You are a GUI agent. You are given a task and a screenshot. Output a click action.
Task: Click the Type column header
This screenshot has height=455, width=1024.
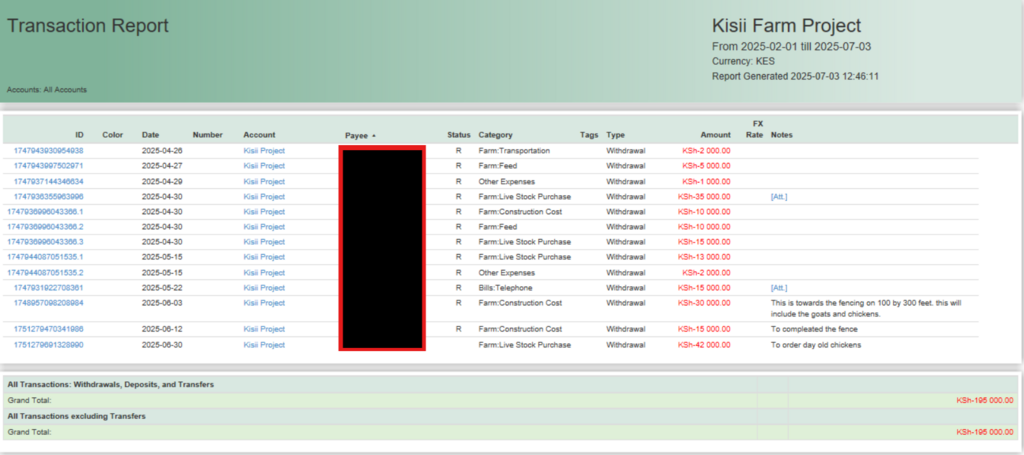tap(615, 135)
